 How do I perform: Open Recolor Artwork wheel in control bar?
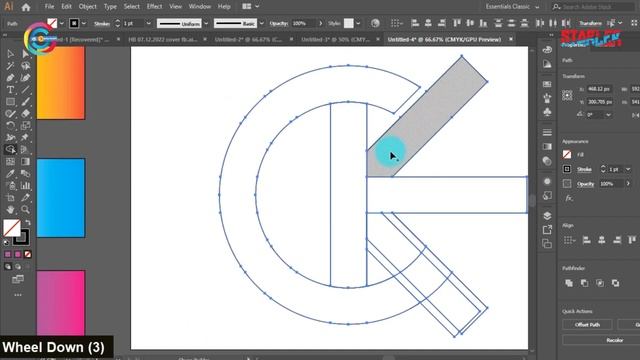click(x=375, y=23)
